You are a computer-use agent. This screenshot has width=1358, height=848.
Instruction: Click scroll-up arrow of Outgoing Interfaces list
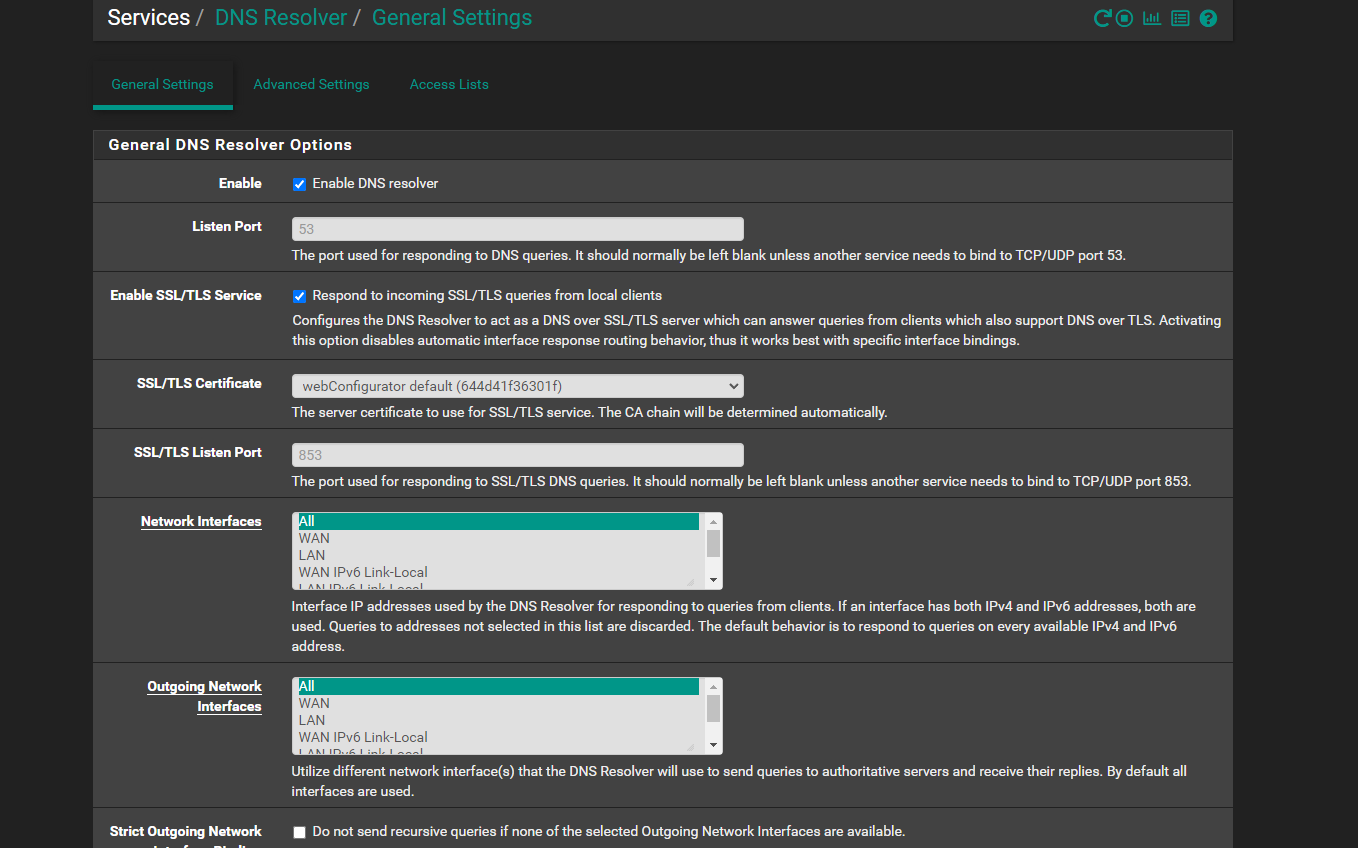(x=713, y=687)
